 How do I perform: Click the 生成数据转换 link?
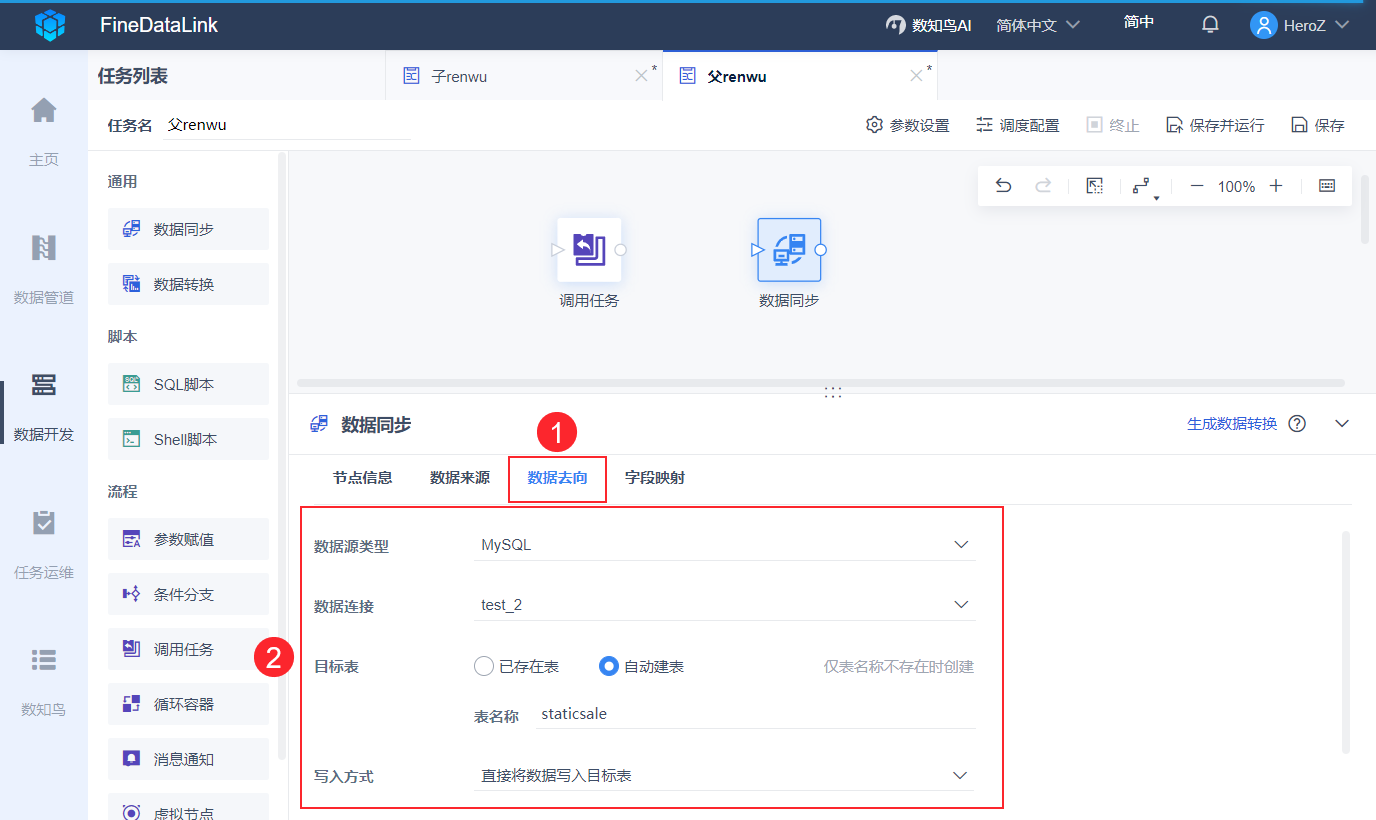point(1232,424)
